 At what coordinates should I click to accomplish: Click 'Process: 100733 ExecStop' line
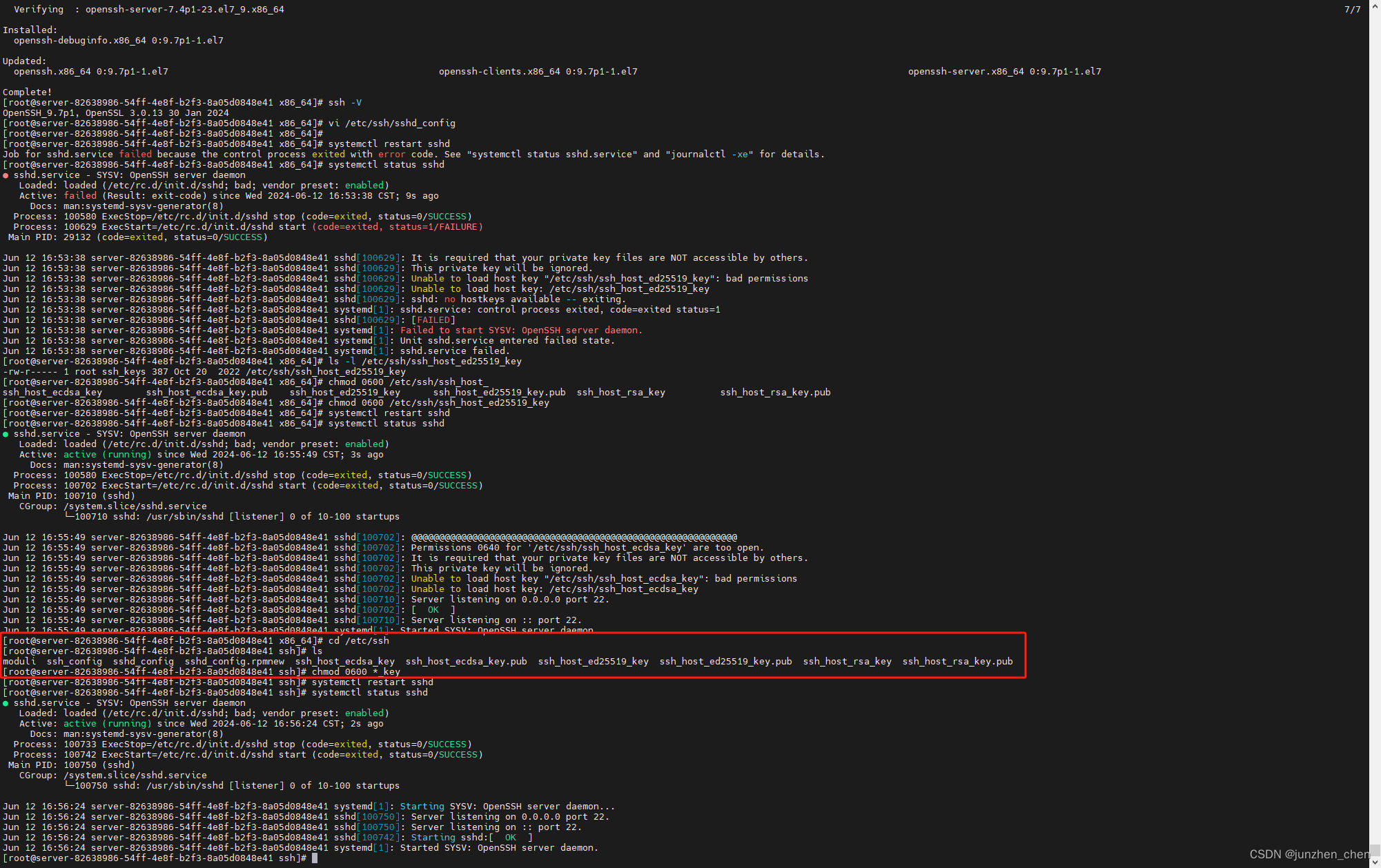click(x=242, y=744)
